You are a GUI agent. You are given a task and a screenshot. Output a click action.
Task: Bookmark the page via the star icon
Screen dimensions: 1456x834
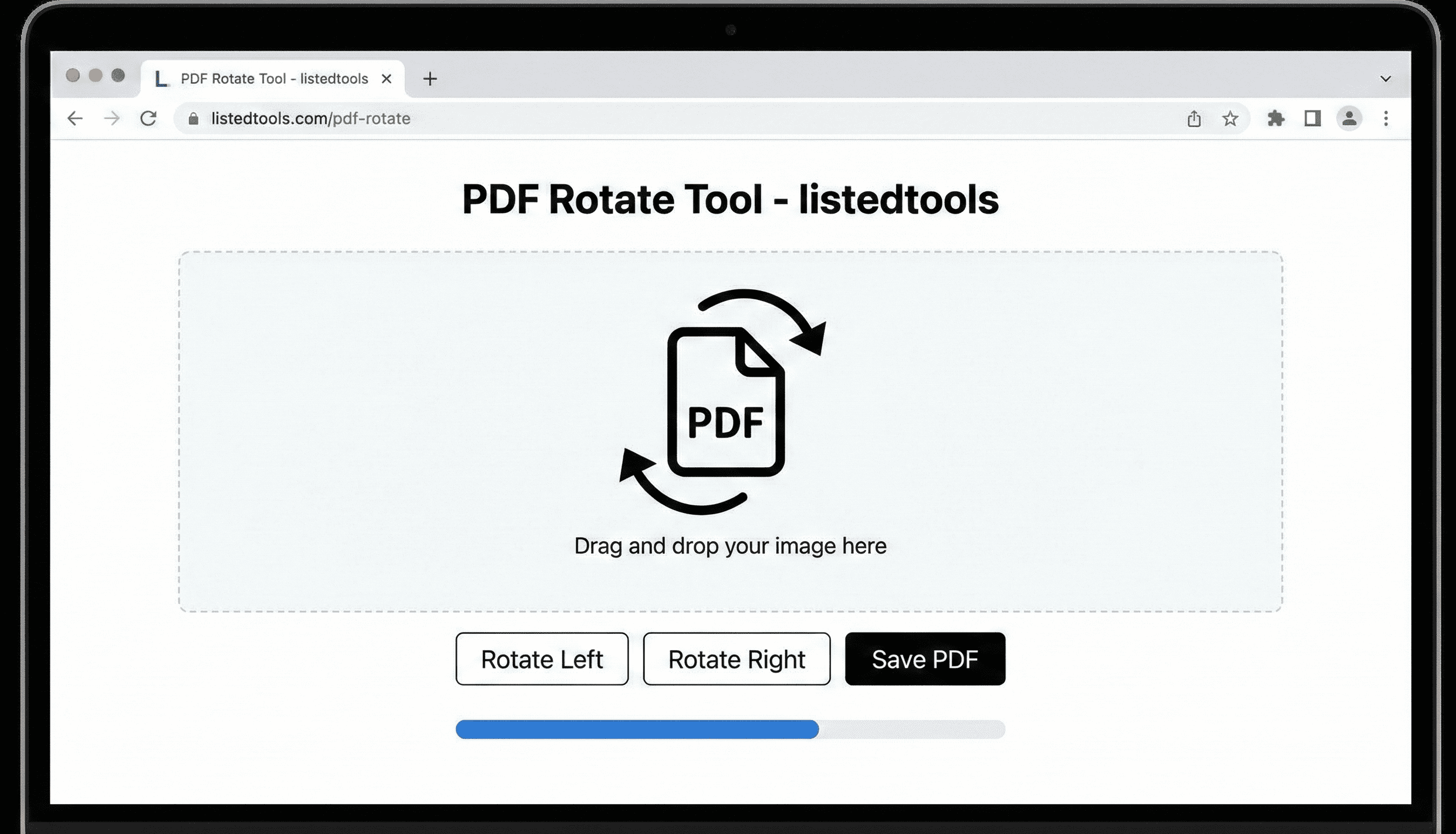pyautogui.click(x=1230, y=119)
